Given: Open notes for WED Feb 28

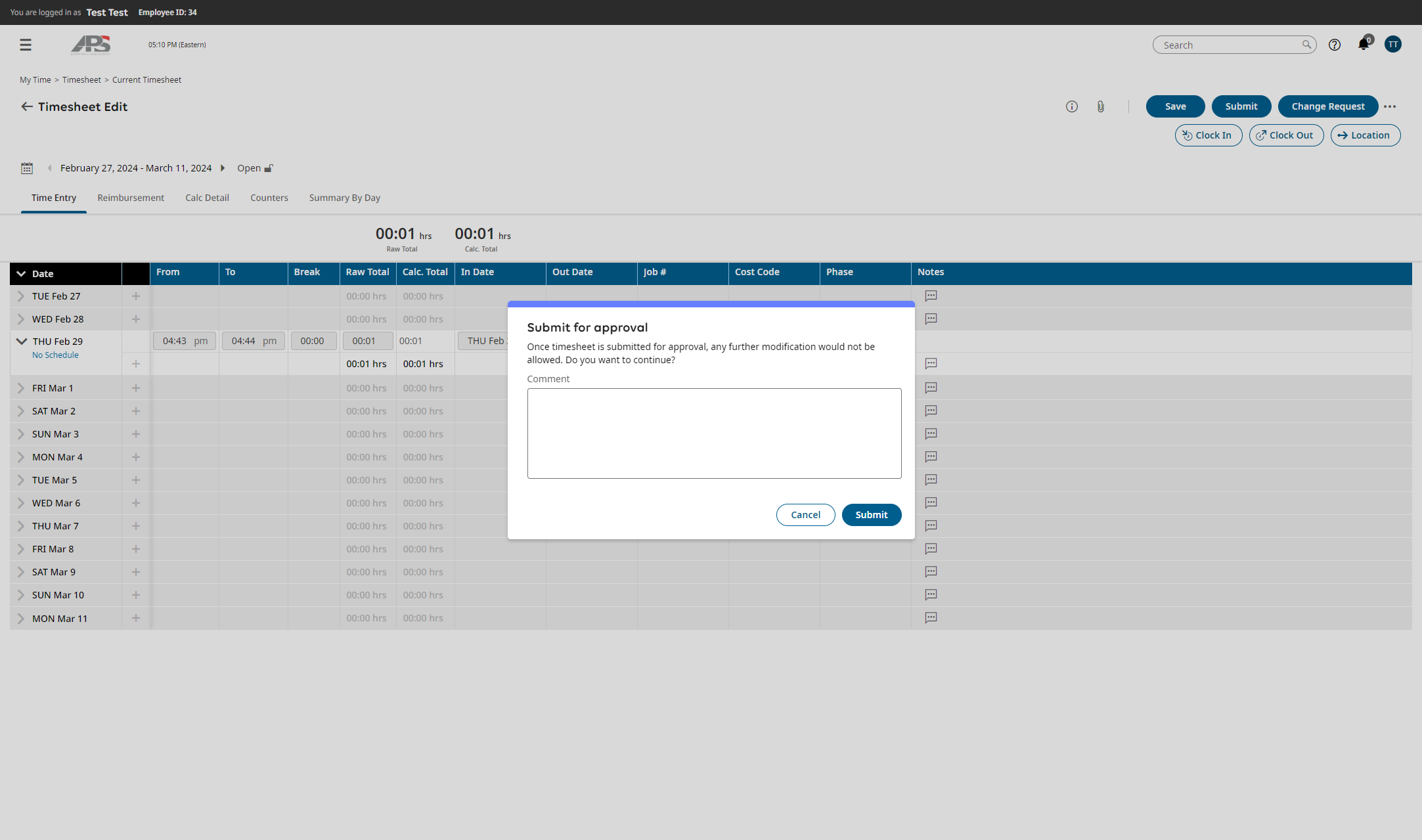Looking at the screenshot, I should 931,319.
